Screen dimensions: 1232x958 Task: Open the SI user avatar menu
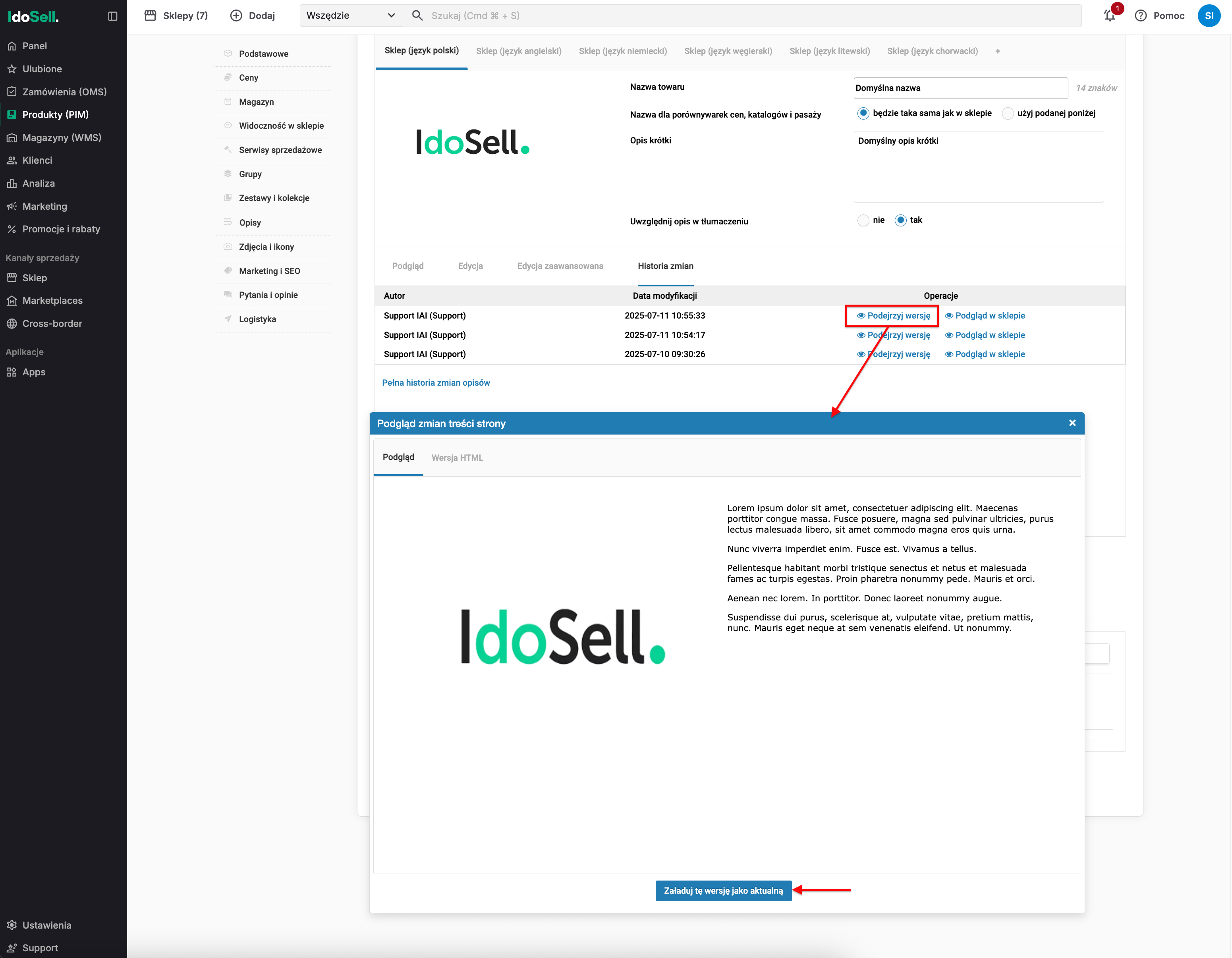(x=1209, y=16)
